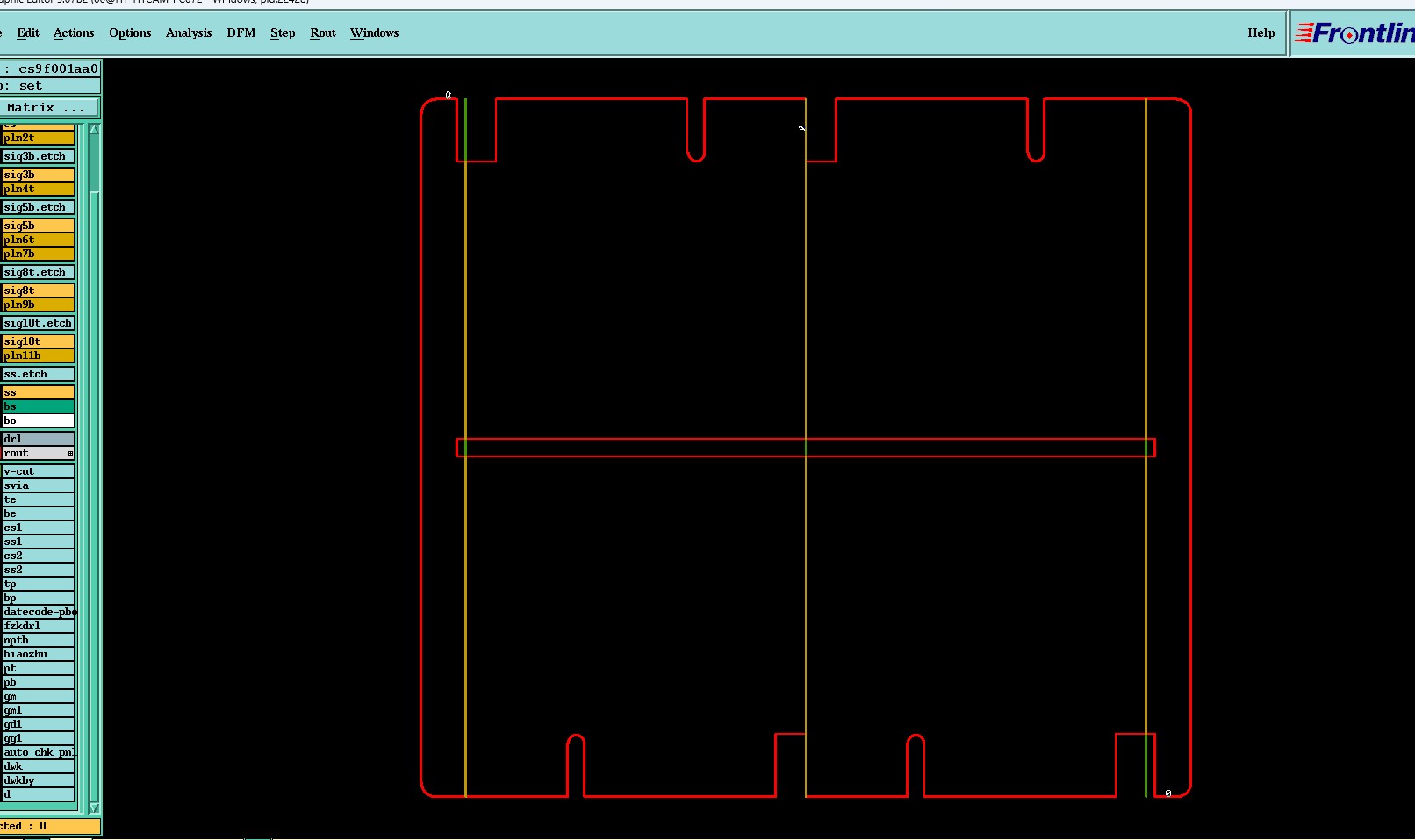Select the gm1 layer
Viewport: 1415px width, 840px height.
[38, 710]
